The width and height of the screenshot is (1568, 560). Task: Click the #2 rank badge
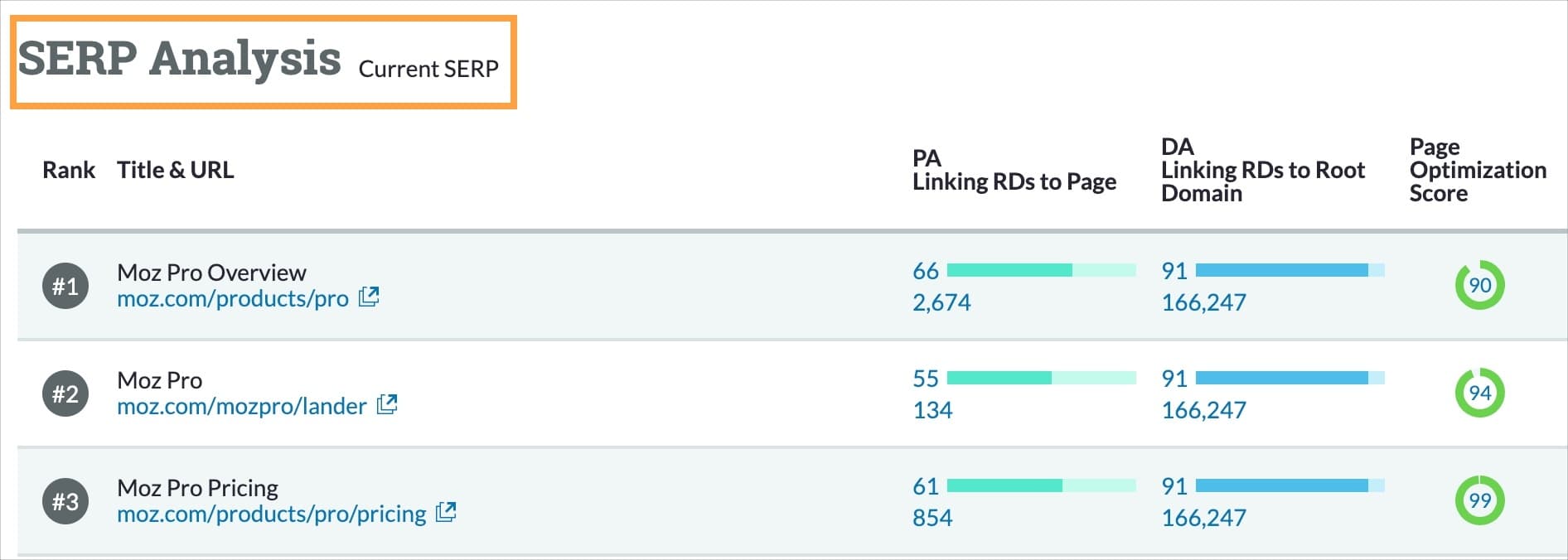pyautogui.click(x=65, y=393)
